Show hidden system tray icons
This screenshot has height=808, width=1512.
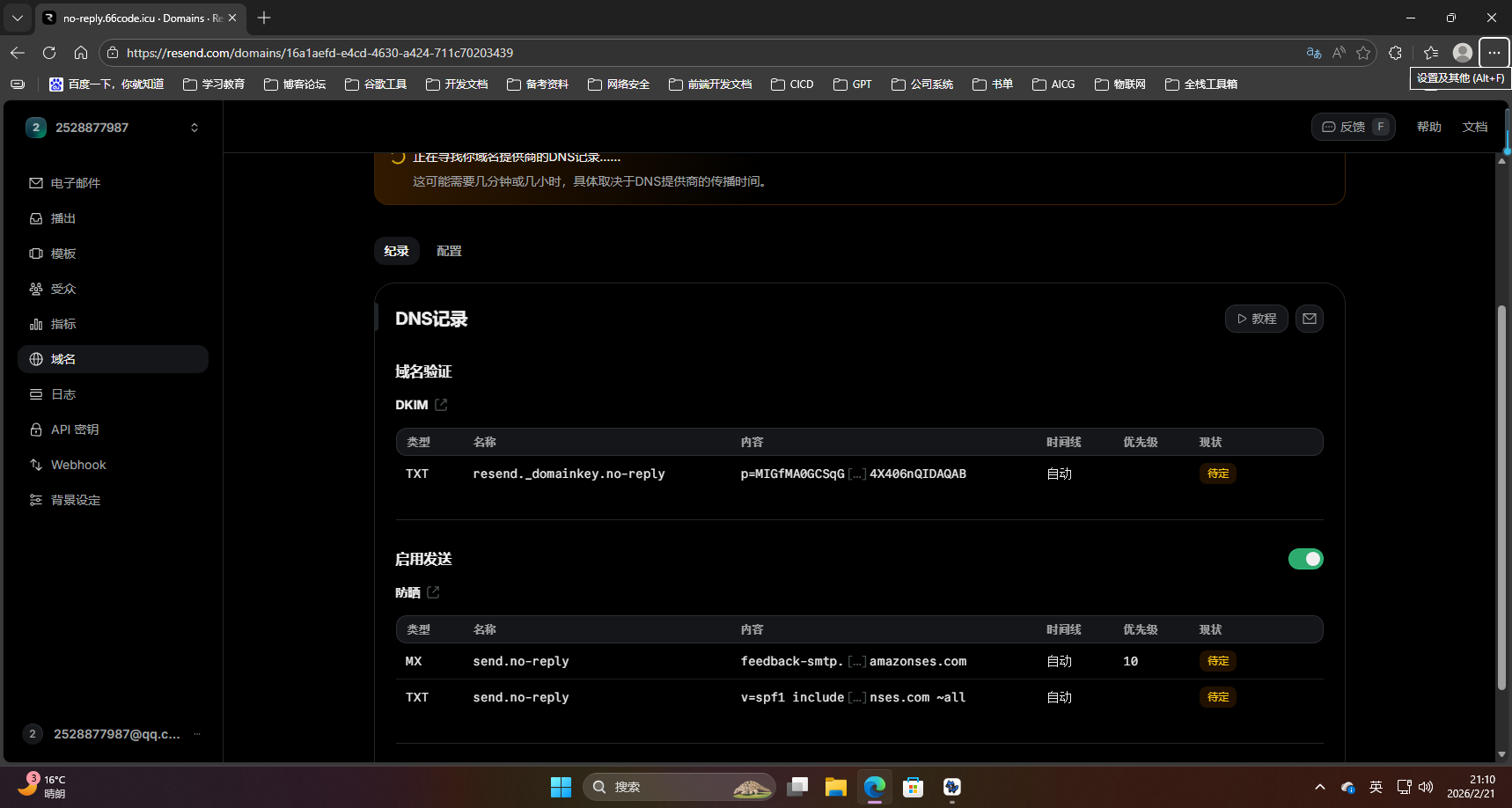click(x=1320, y=787)
